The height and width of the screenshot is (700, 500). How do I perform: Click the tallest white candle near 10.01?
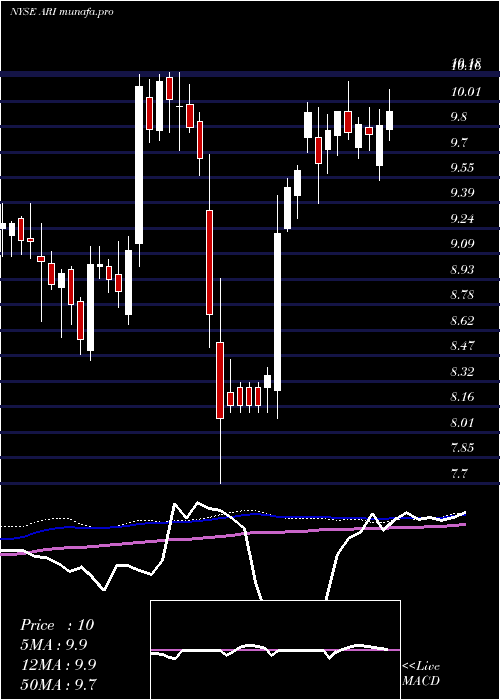[139, 165]
